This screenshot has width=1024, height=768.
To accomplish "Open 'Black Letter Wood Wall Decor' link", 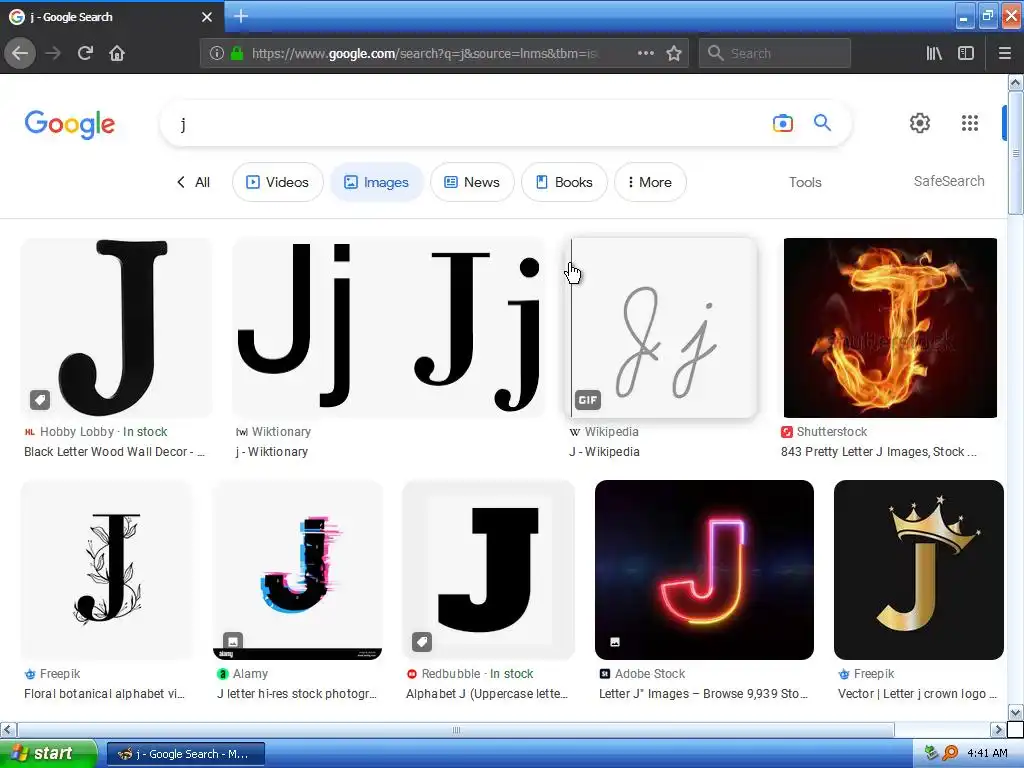I will tap(115, 452).
